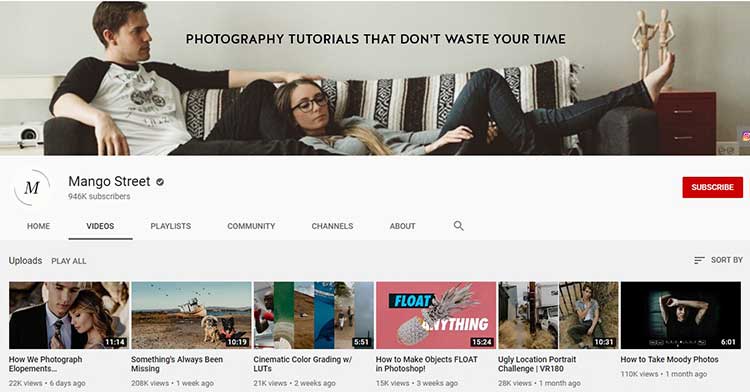The width and height of the screenshot is (750, 392).
Task: Open the CHANNELS tab
Action: click(x=332, y=226)
